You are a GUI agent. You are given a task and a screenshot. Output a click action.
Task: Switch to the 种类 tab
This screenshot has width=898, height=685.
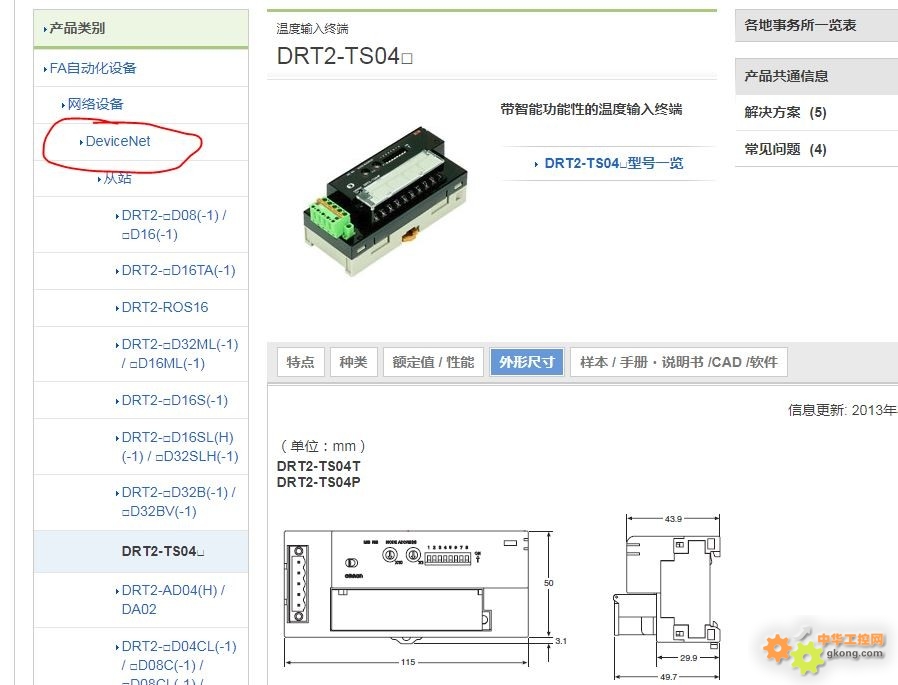click(353, 362)
